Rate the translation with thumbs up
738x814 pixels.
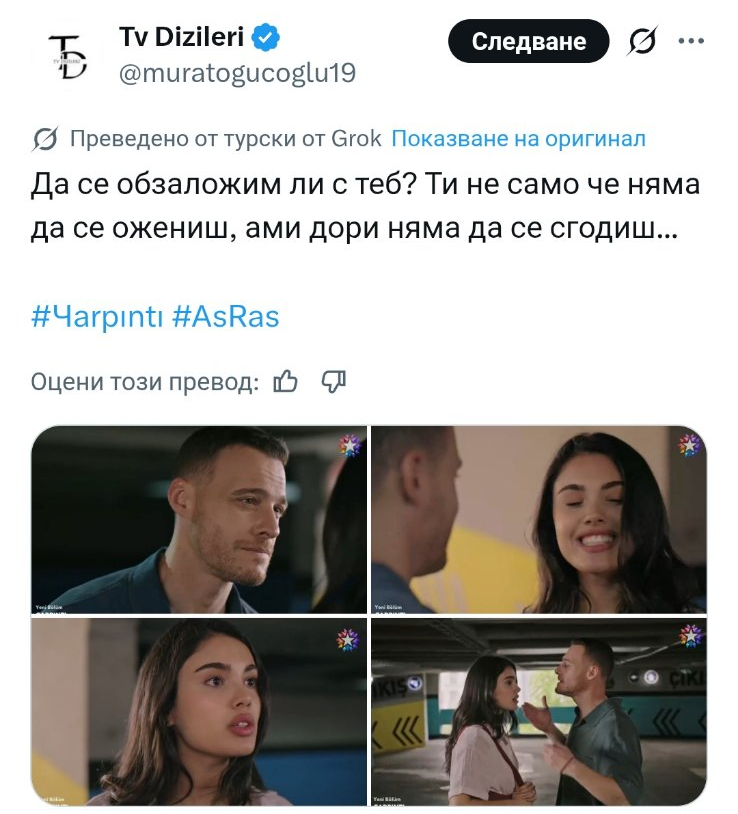coord(285,382)
